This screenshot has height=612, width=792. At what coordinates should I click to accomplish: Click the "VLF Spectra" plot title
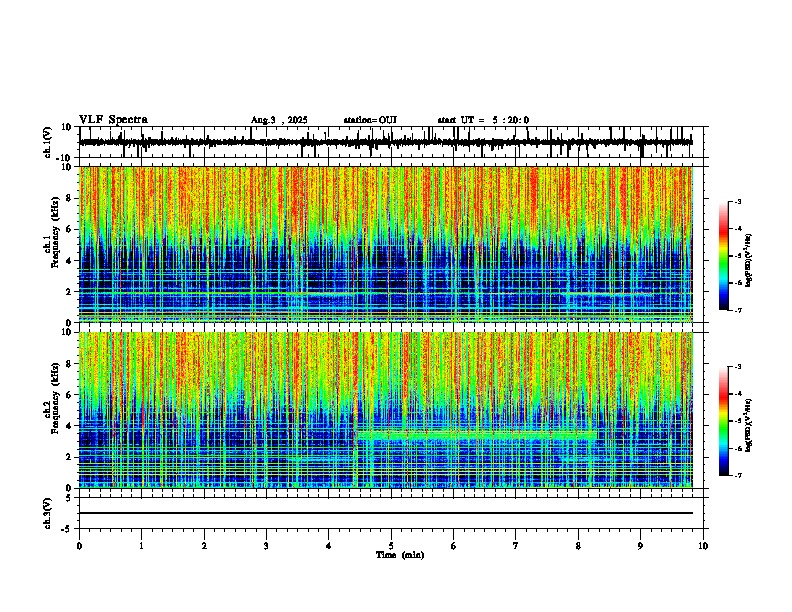click(113, 120)
